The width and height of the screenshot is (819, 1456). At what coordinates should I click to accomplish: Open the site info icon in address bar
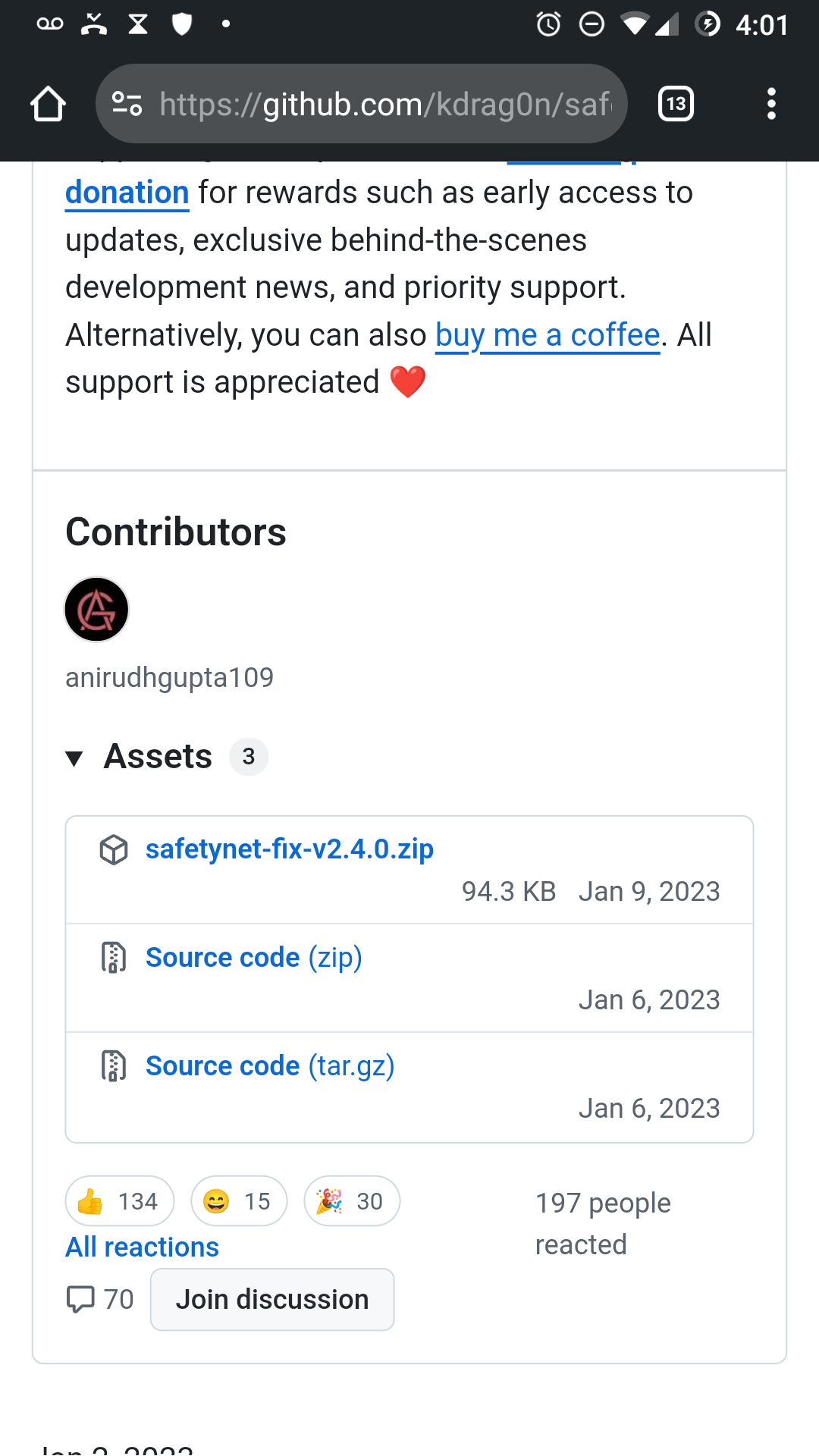coord(127,104)
